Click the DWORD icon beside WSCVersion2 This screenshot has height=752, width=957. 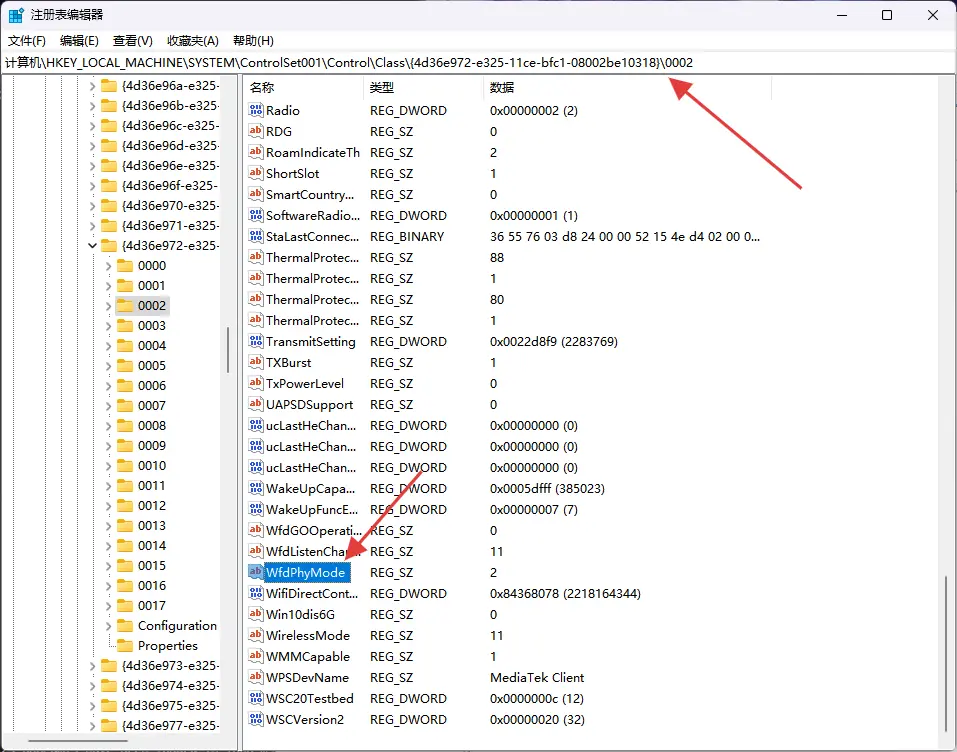tap(256, 720)
